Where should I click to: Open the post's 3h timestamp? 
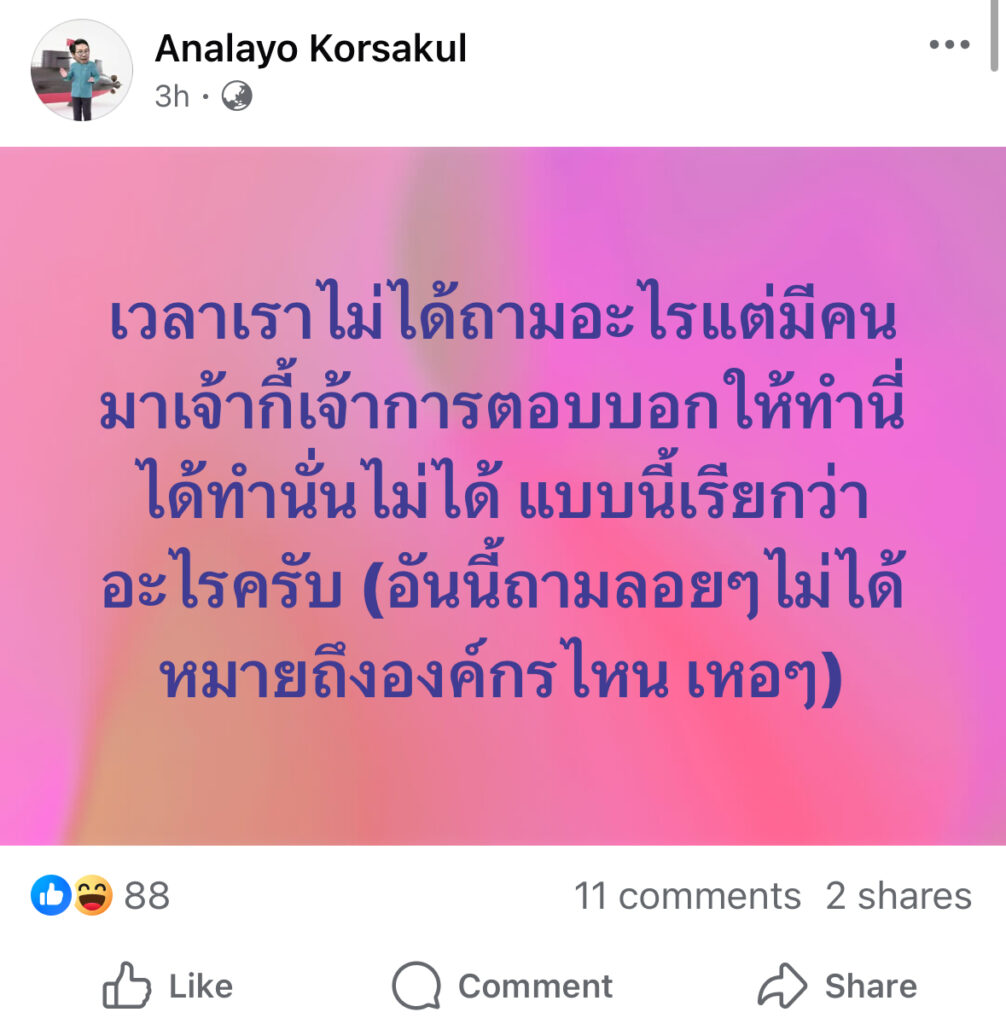click(x=172, y=97)
